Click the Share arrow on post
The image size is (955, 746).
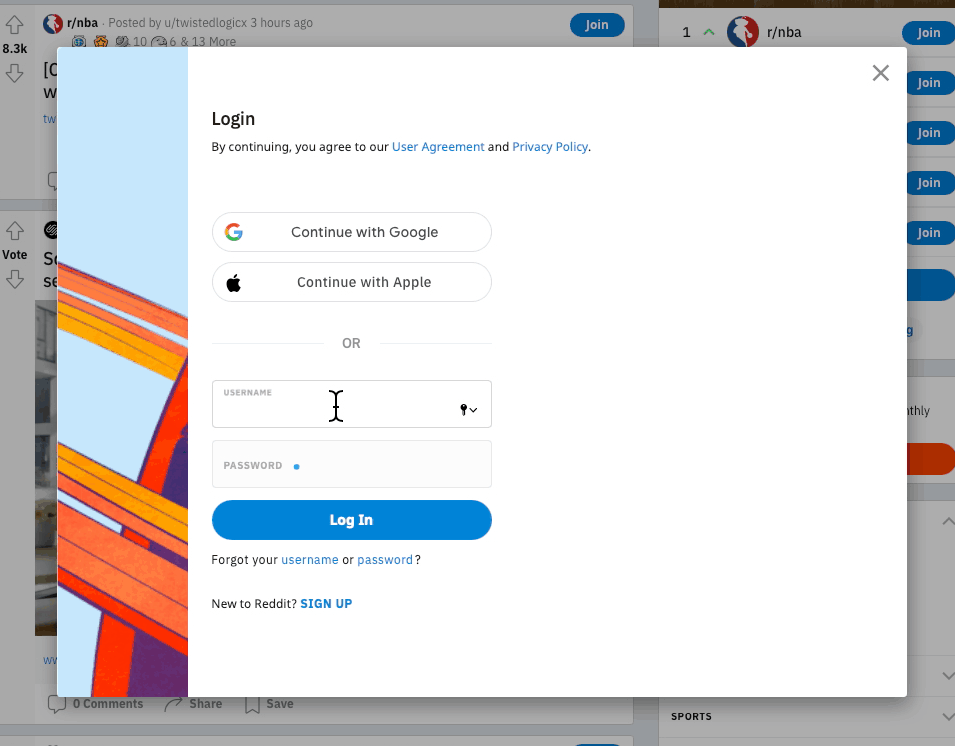174,704
